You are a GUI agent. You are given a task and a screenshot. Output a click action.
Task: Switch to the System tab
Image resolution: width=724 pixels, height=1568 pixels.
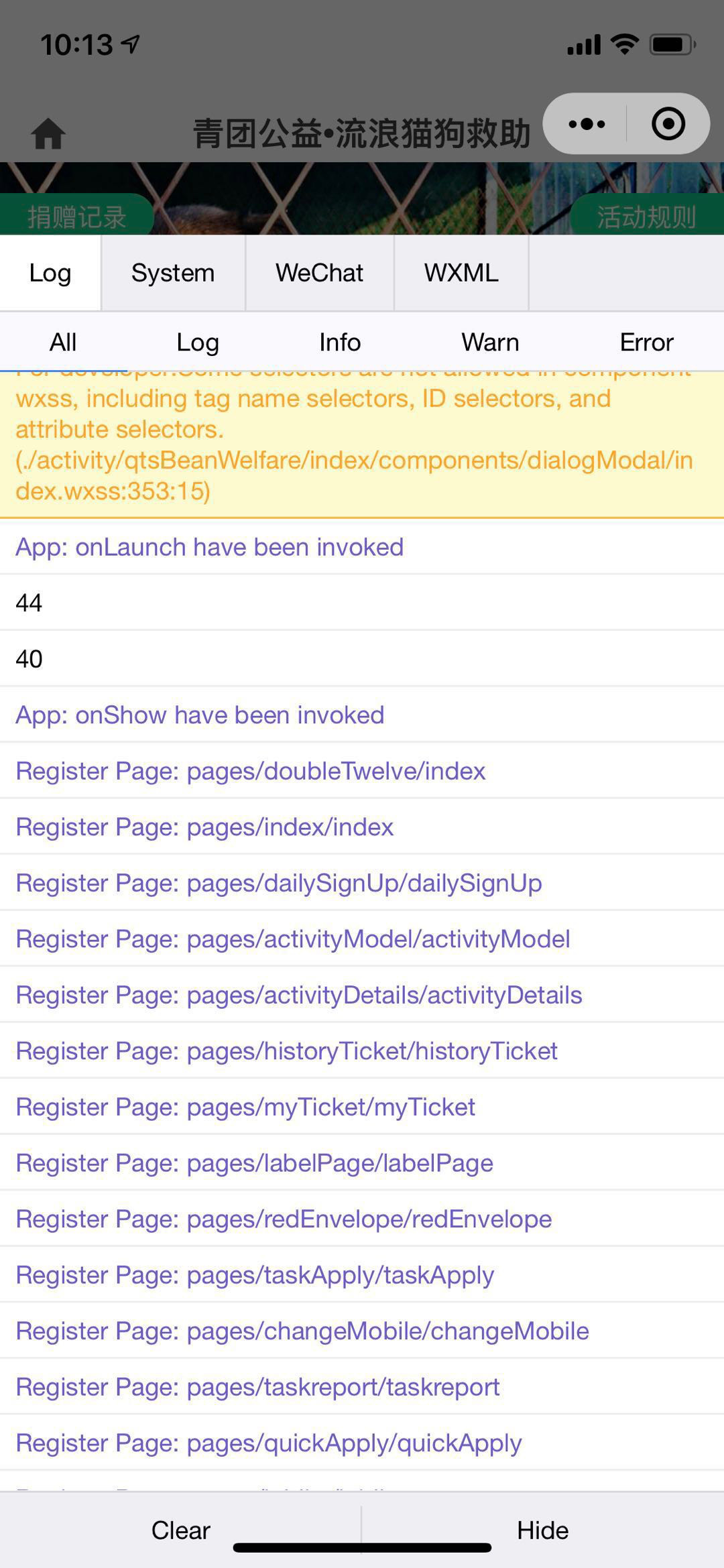click(173, 273)
